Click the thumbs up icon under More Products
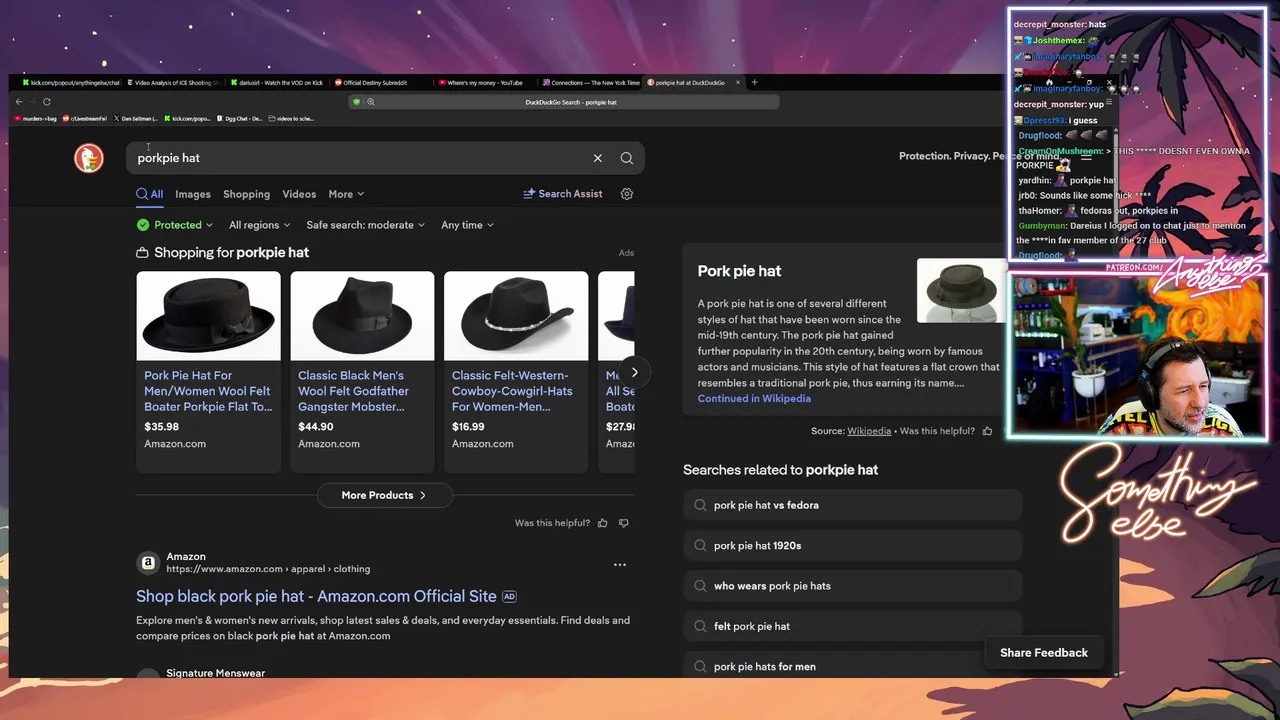This screenshot has height=720, width=1280. click(x=602, y=523)
